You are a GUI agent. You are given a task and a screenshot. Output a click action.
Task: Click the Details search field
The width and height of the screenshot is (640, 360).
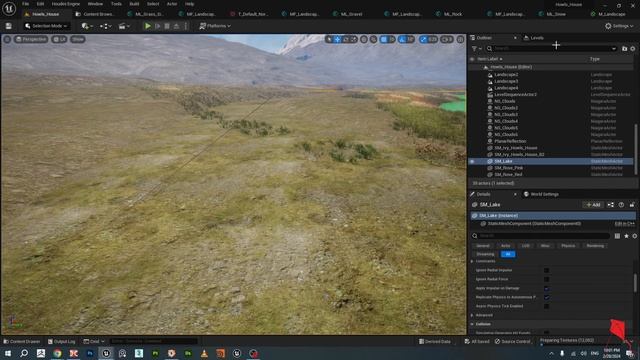point(541,236)
